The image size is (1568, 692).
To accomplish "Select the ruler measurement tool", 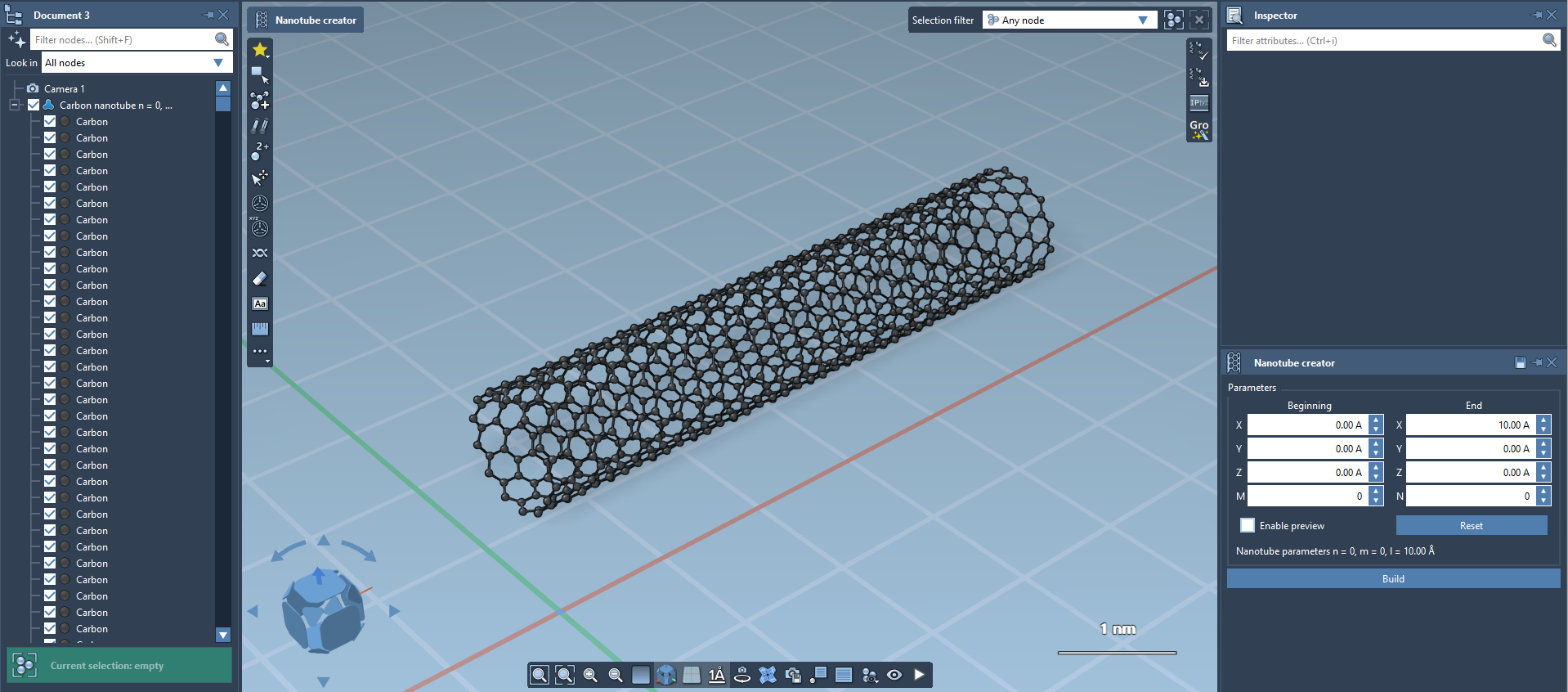I will tap(260, 329).
